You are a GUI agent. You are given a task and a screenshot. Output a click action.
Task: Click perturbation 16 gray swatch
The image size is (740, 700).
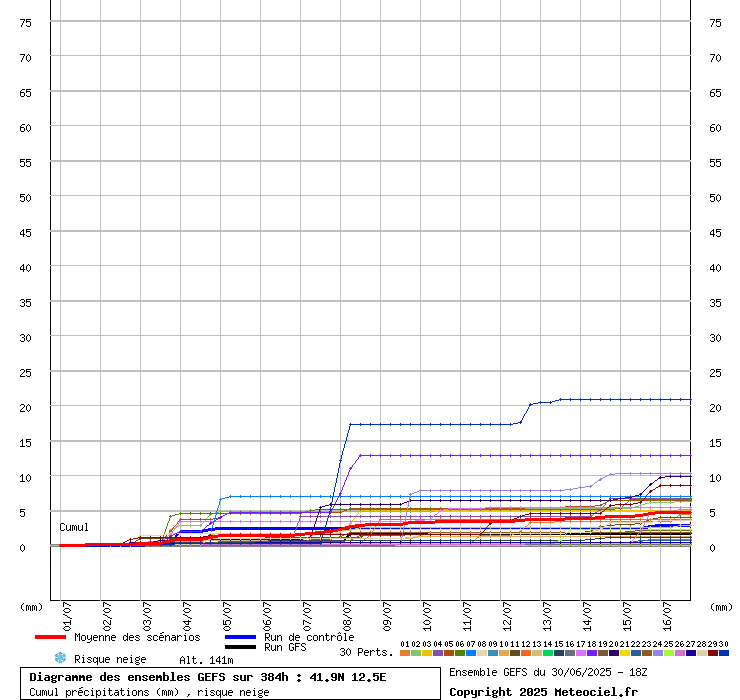pos(570,653)
